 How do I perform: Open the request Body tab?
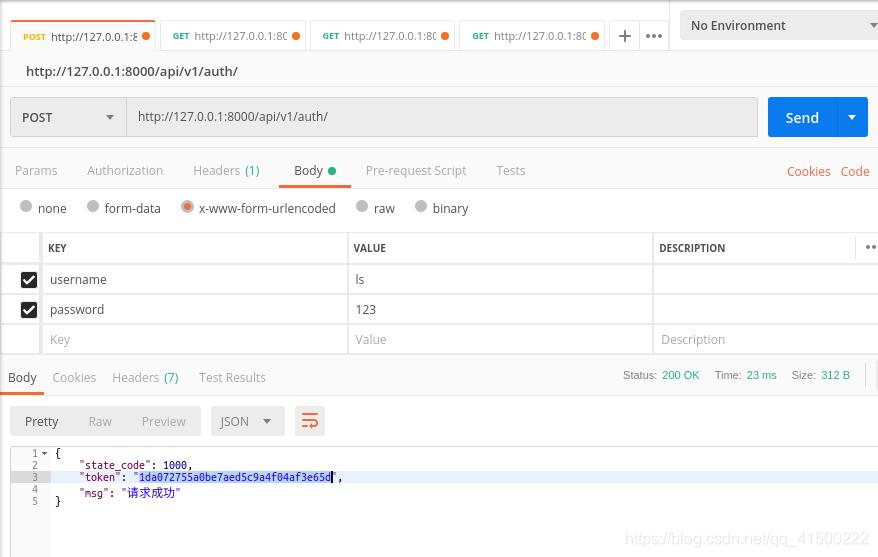(315, 171)
